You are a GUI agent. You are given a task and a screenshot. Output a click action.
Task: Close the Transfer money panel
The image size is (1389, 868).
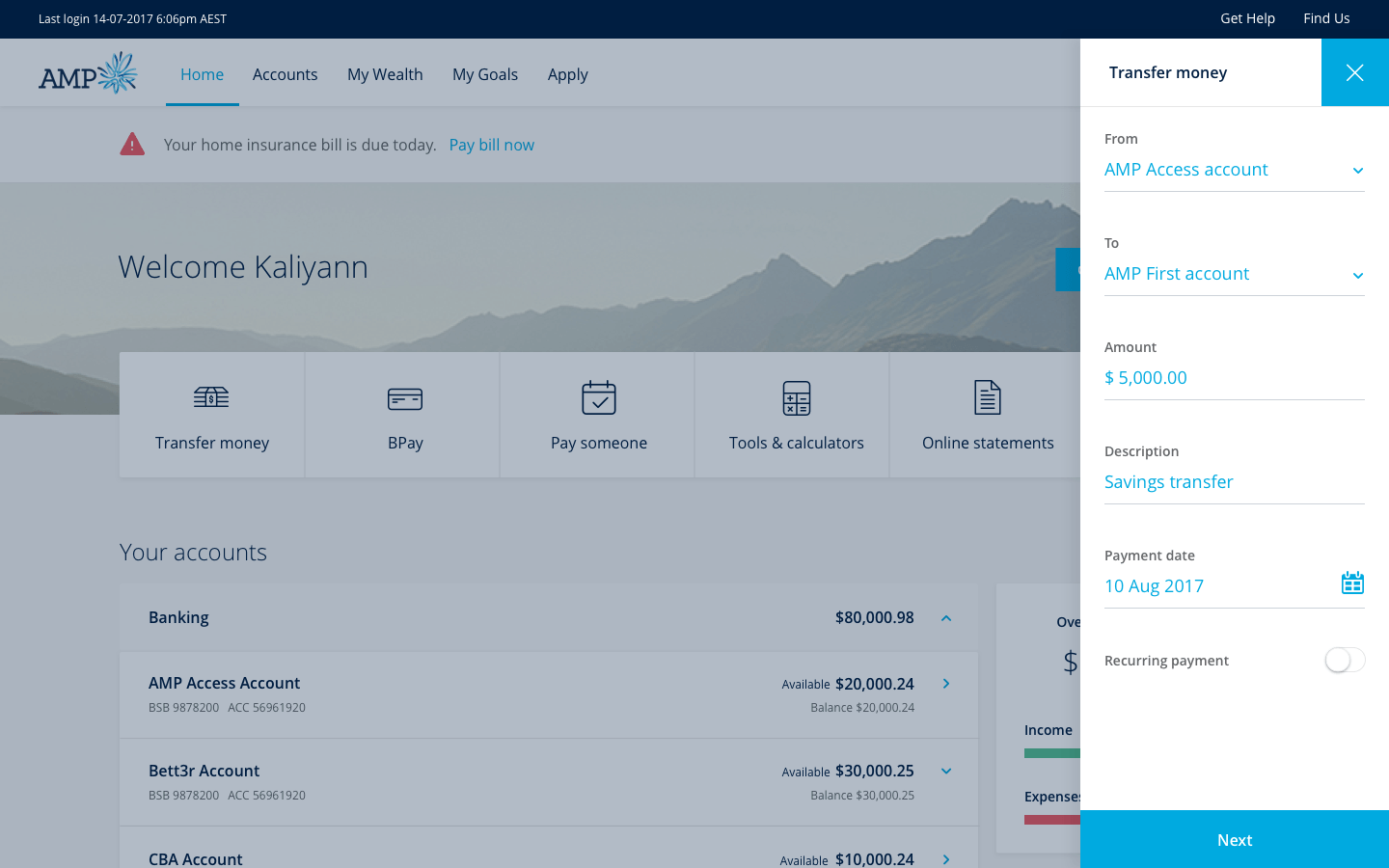1355,72
